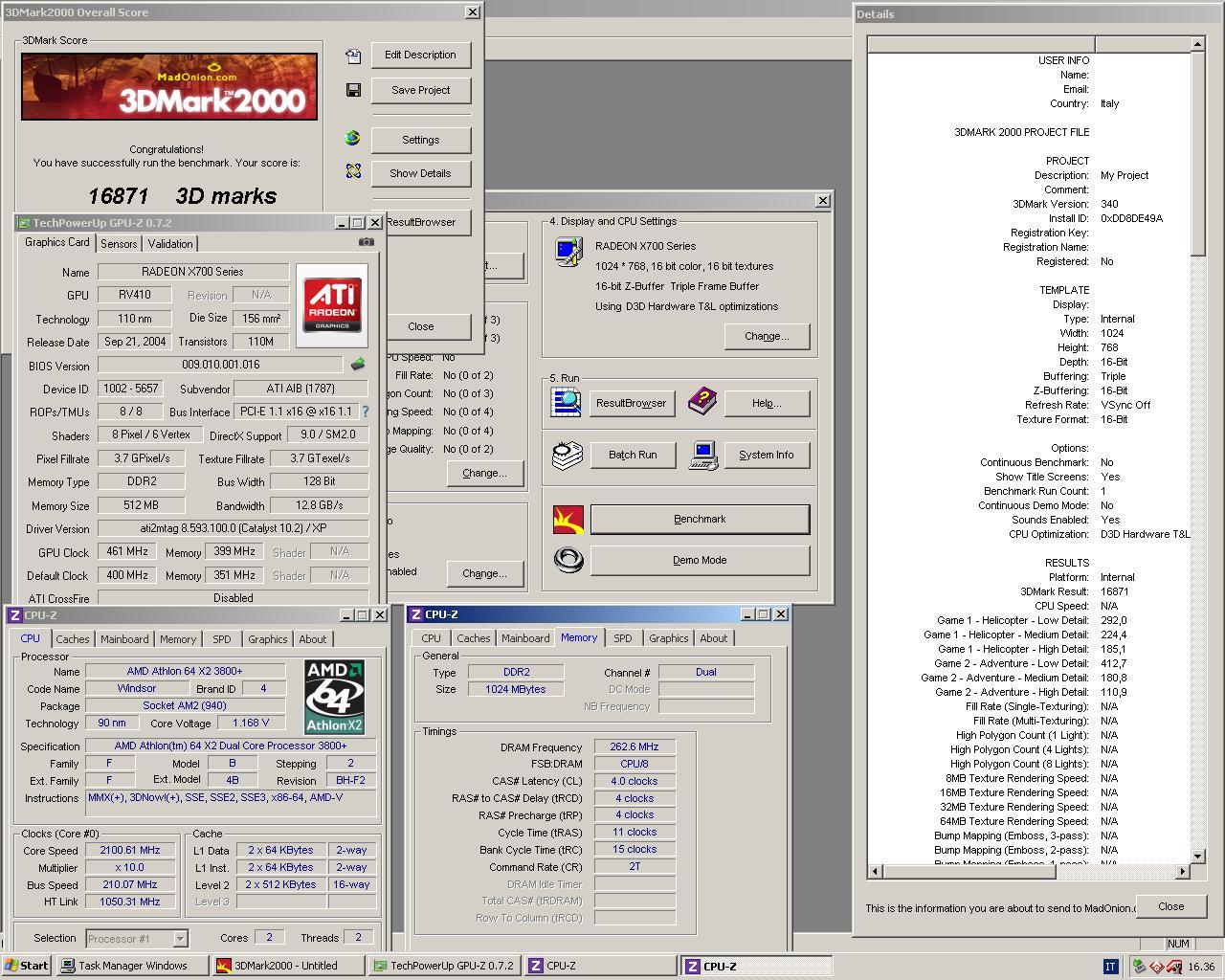1225x980 pixels.
Task: Click the ATI CrossFire Disabled field
Action: (233, 597)
